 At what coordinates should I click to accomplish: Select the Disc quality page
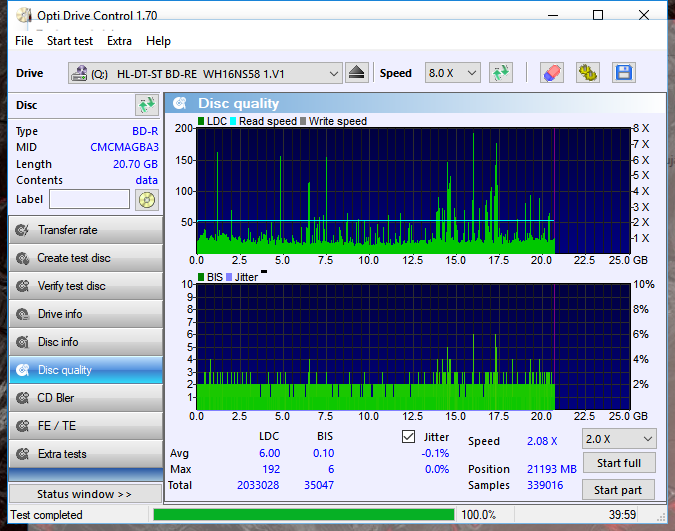coord(86,370)
